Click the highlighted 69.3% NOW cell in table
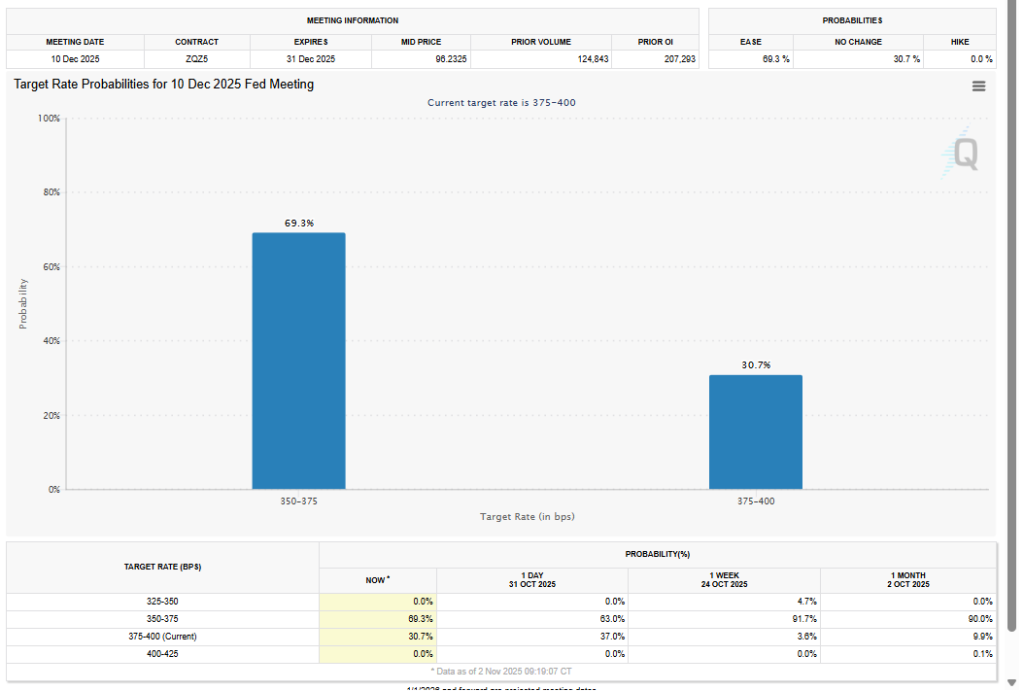1024x691 pixels. click(378, 619)
